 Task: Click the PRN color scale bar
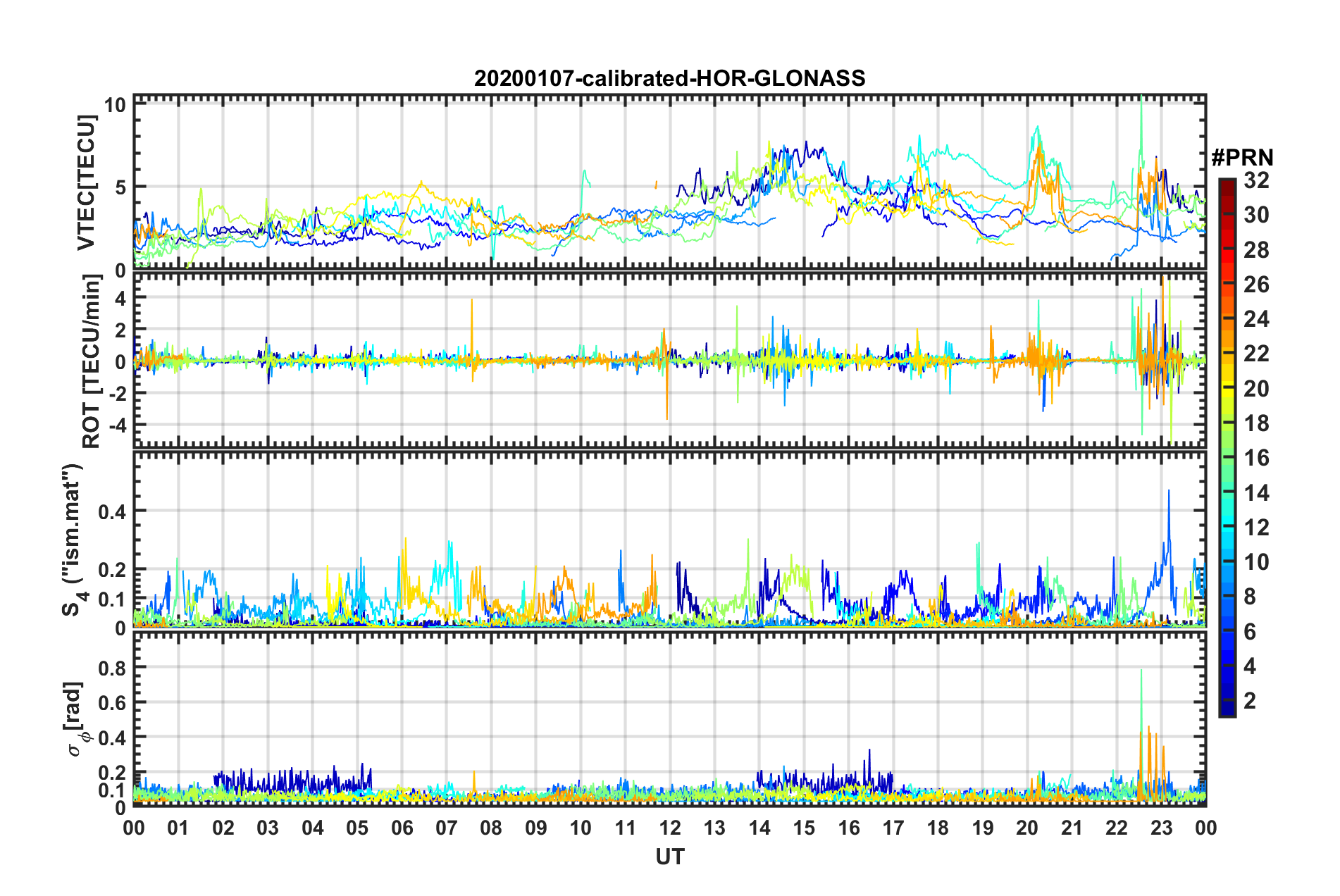[x=1227, y=447]
